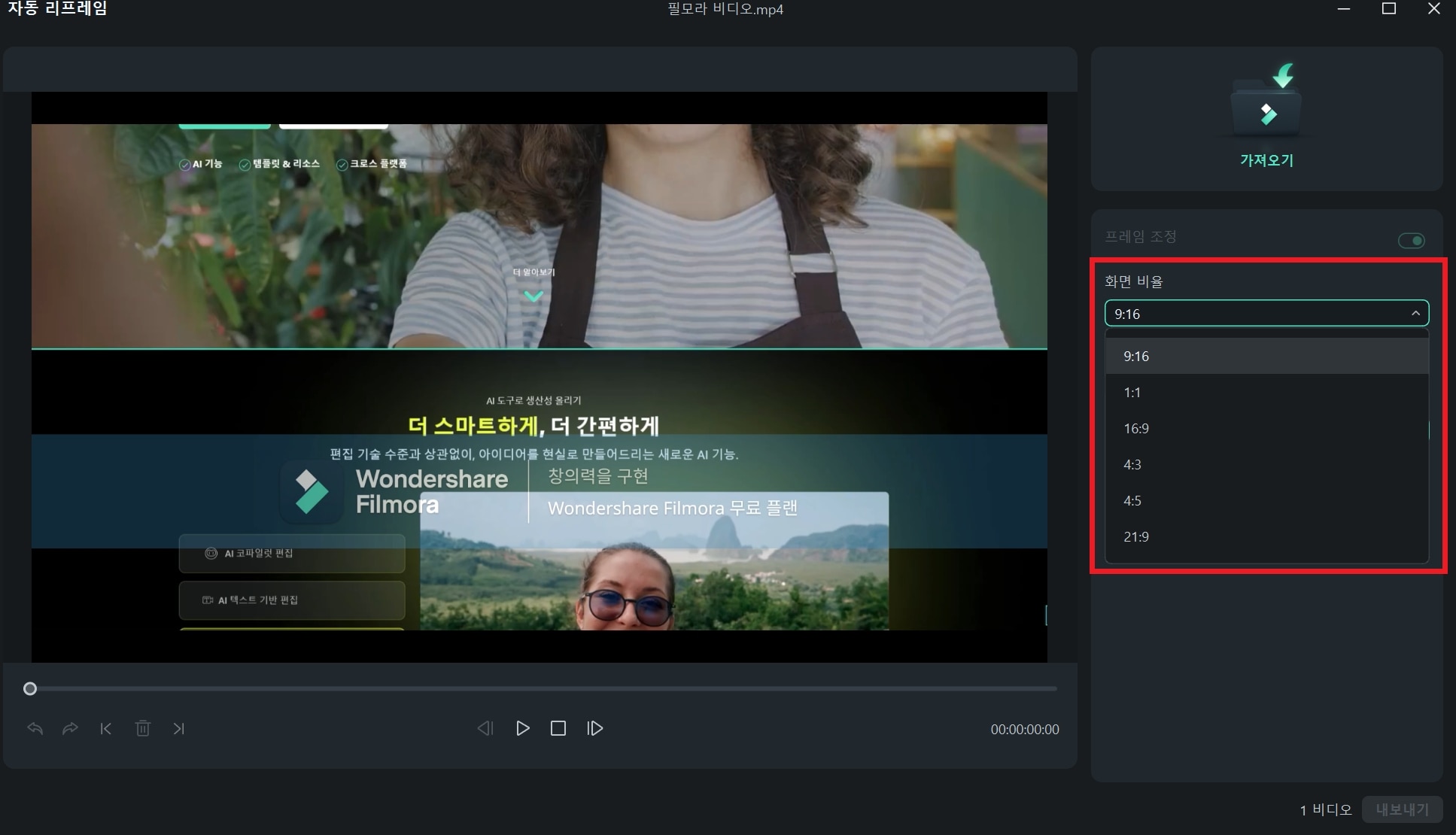Minimize the 자동 리프레임 window

[1345, 9]
